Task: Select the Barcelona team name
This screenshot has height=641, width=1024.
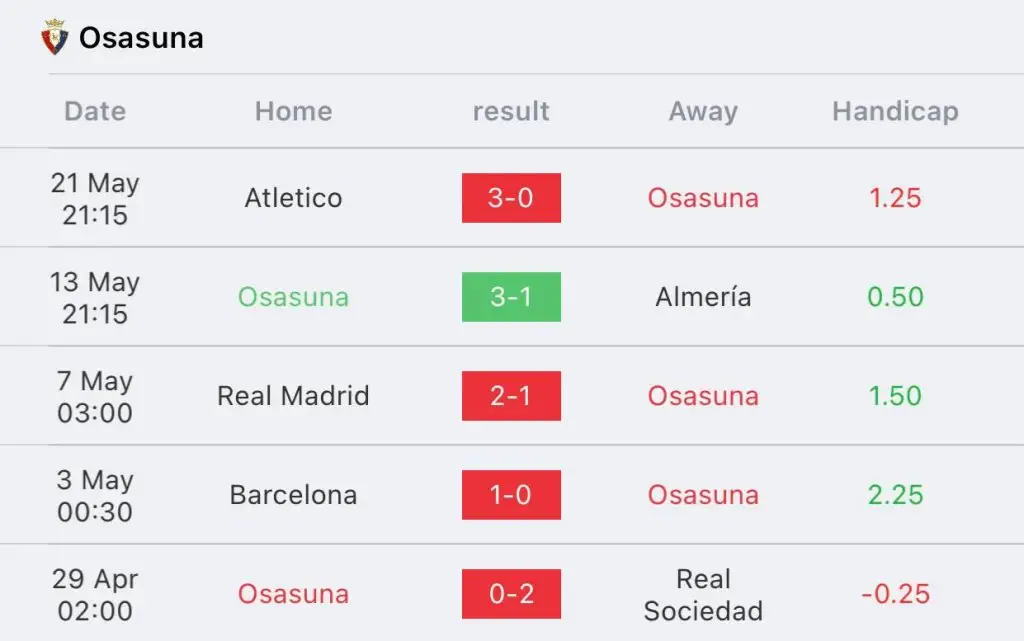Action: coord(293,495)
